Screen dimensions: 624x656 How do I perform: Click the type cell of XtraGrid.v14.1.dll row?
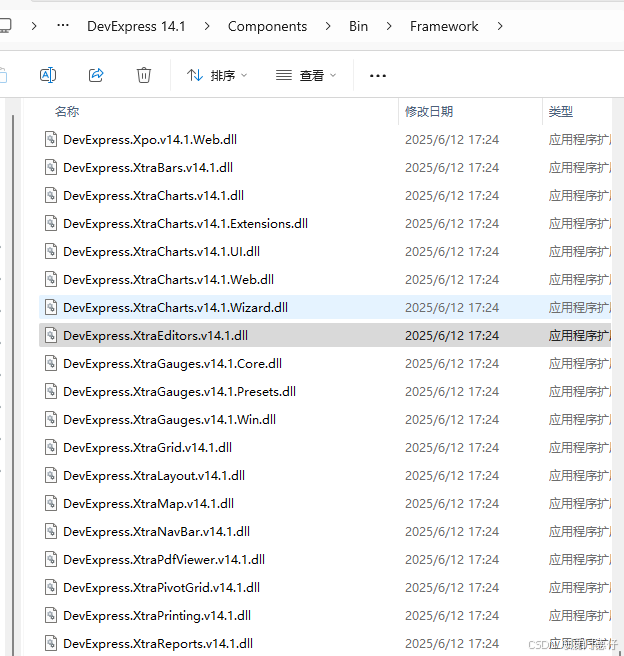[580, 448]
